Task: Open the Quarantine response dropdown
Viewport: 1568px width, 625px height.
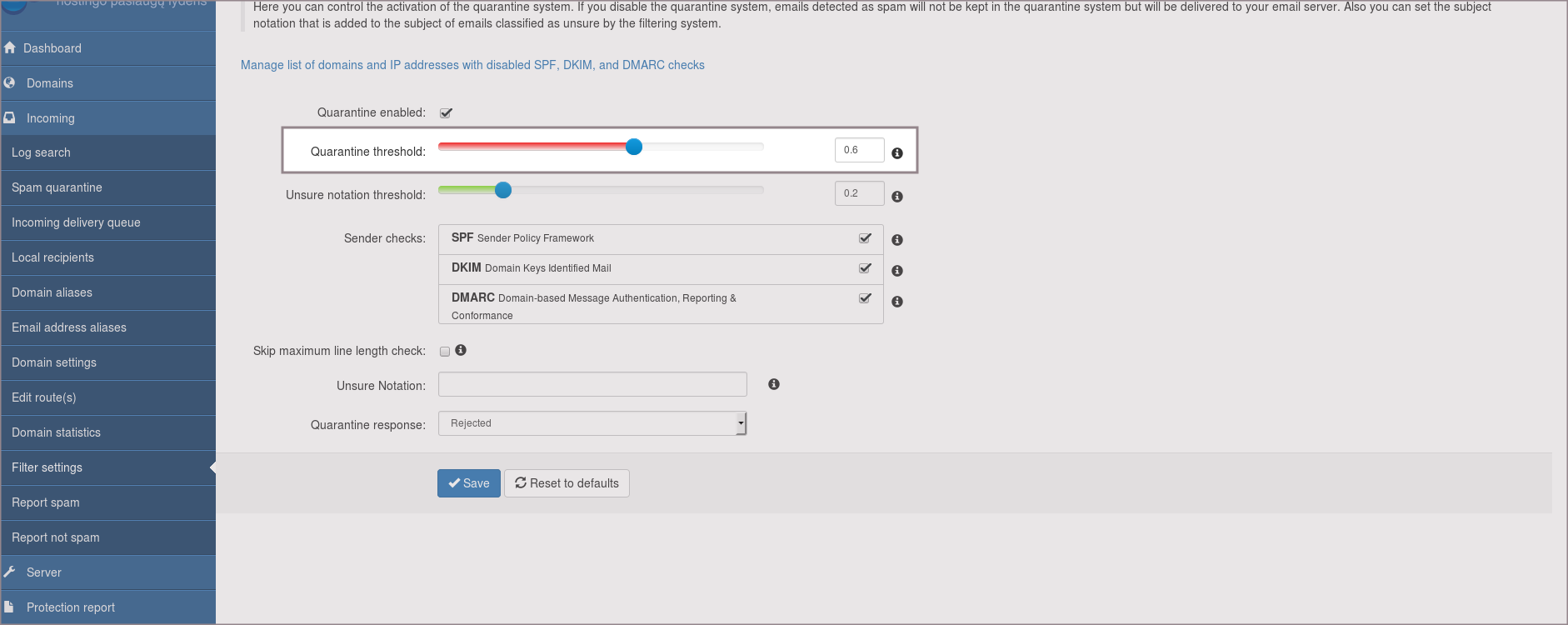Action: (x=592, y=423)
